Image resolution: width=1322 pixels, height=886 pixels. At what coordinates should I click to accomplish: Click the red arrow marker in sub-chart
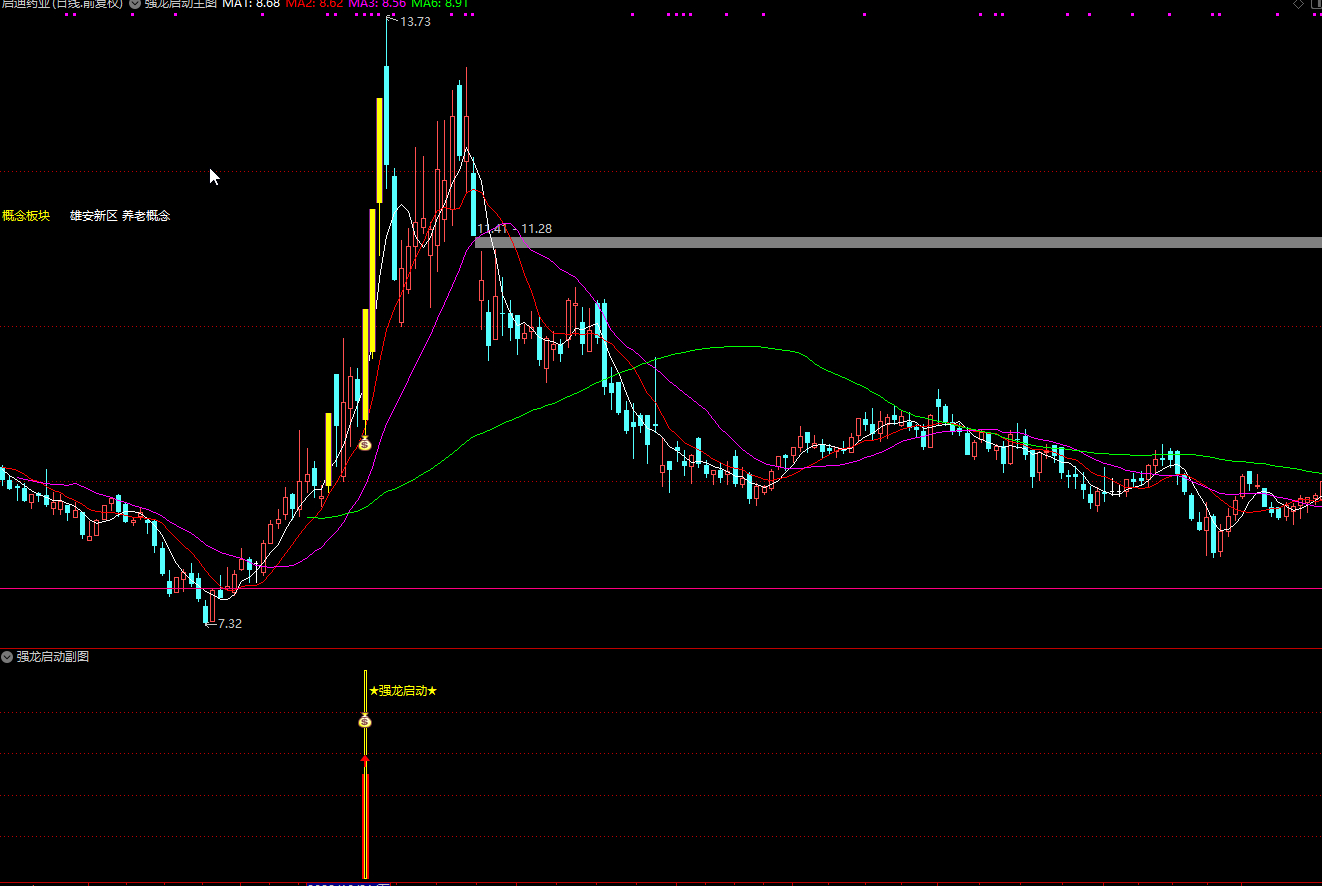365,761
